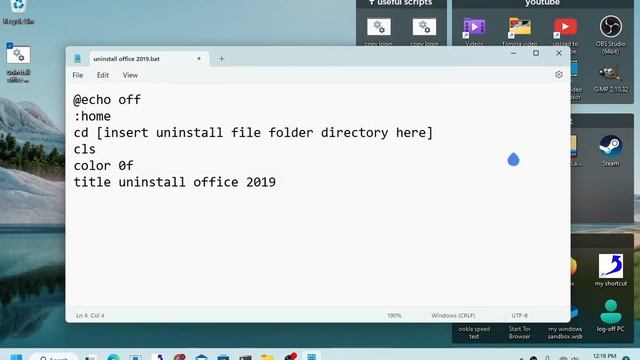Open Notepad settings gear icon

[x=559, y=75]
